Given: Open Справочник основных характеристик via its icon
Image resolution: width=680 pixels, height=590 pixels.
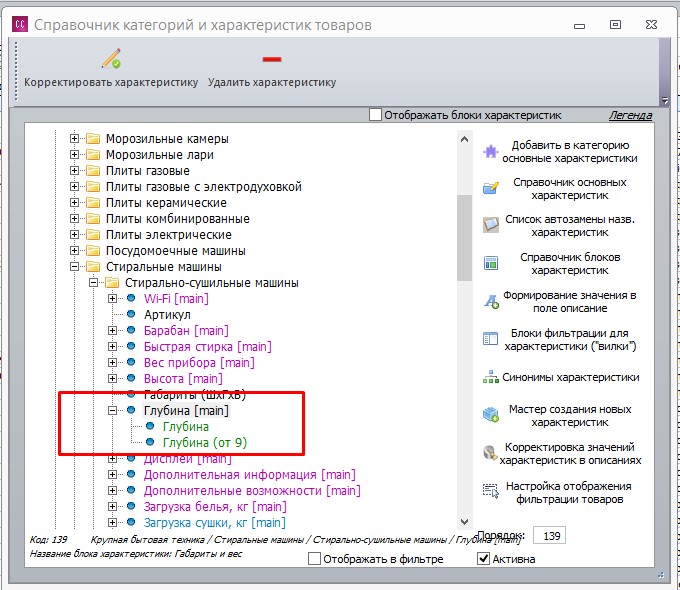Looking at the screenshot, I should (490, 189).
